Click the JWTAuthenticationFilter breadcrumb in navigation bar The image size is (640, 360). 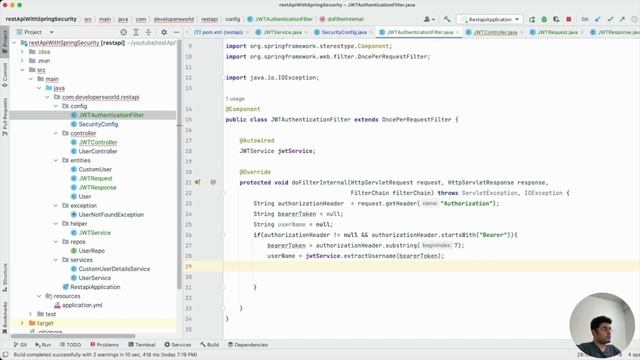pyautogui.click(x=280, y=19)
